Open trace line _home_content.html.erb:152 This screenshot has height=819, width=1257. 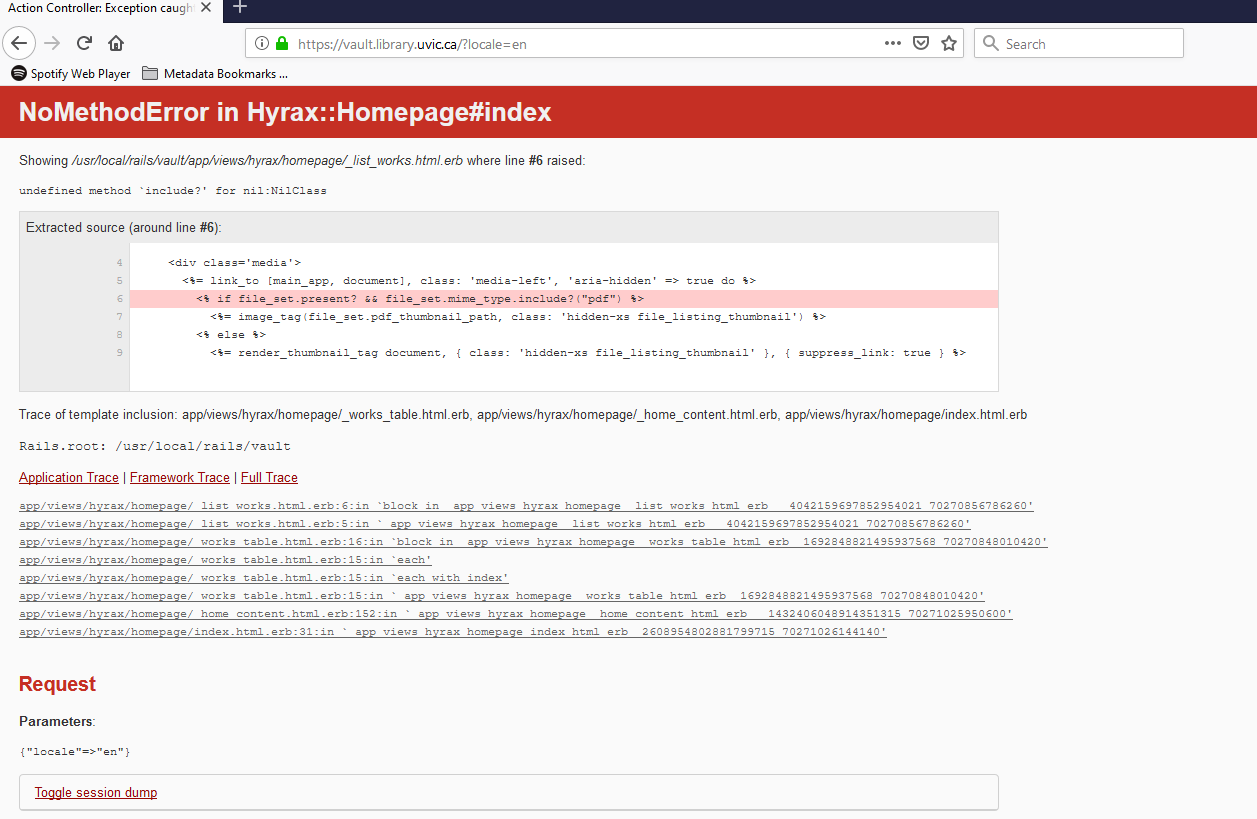pos(516,614)
